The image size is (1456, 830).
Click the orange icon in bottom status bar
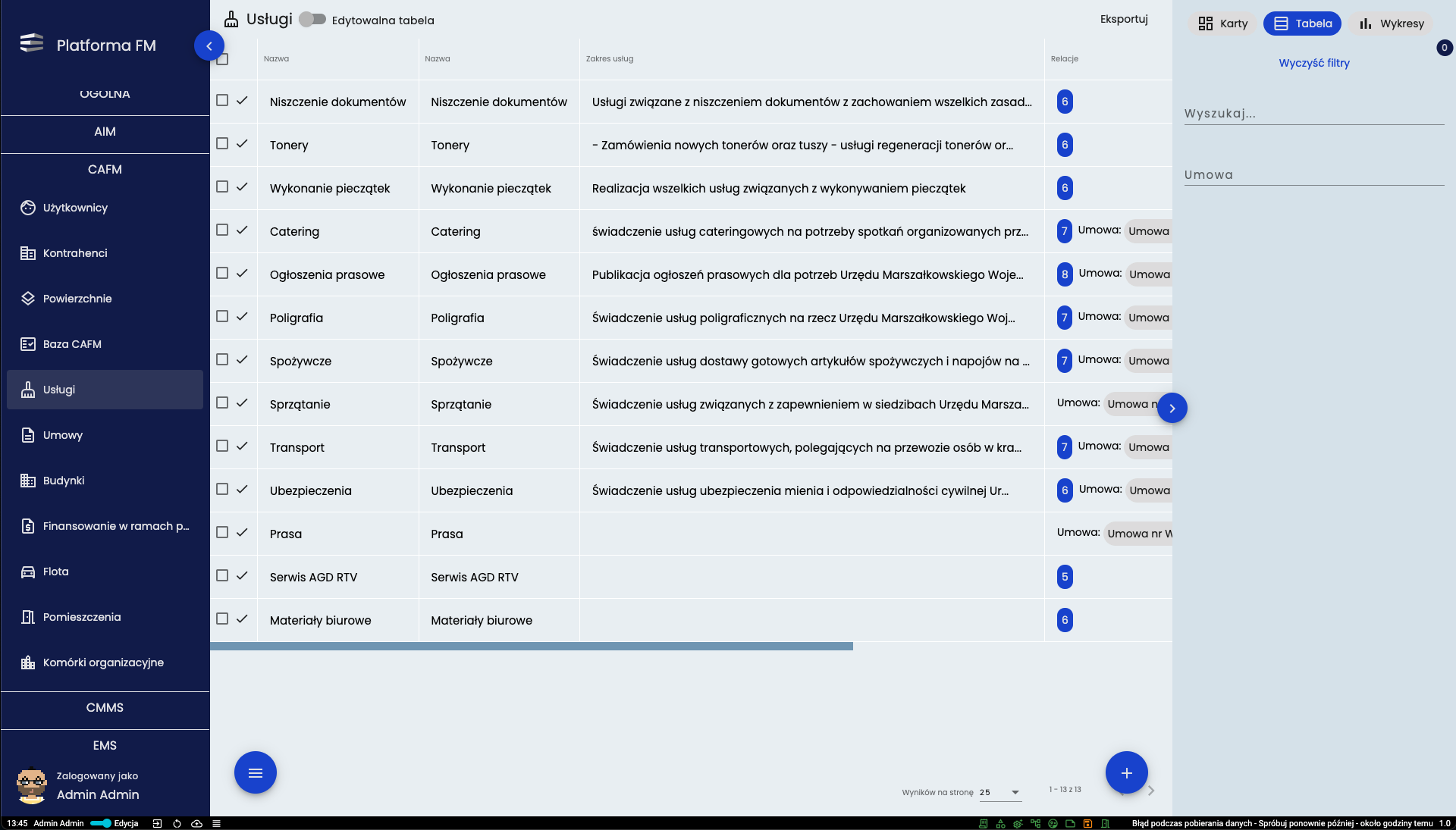[1087, 823]
